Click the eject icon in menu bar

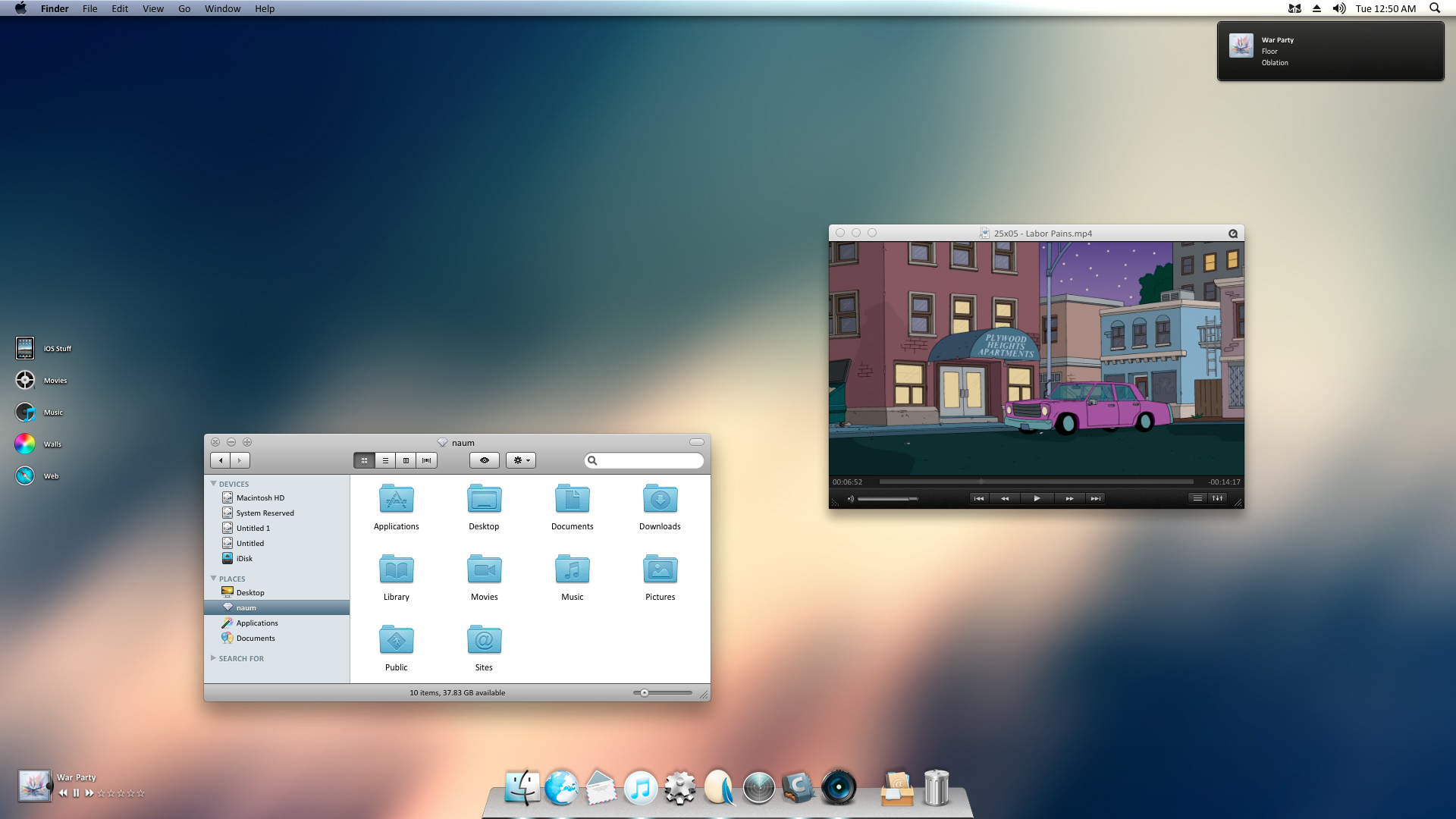pos(1316,8)
